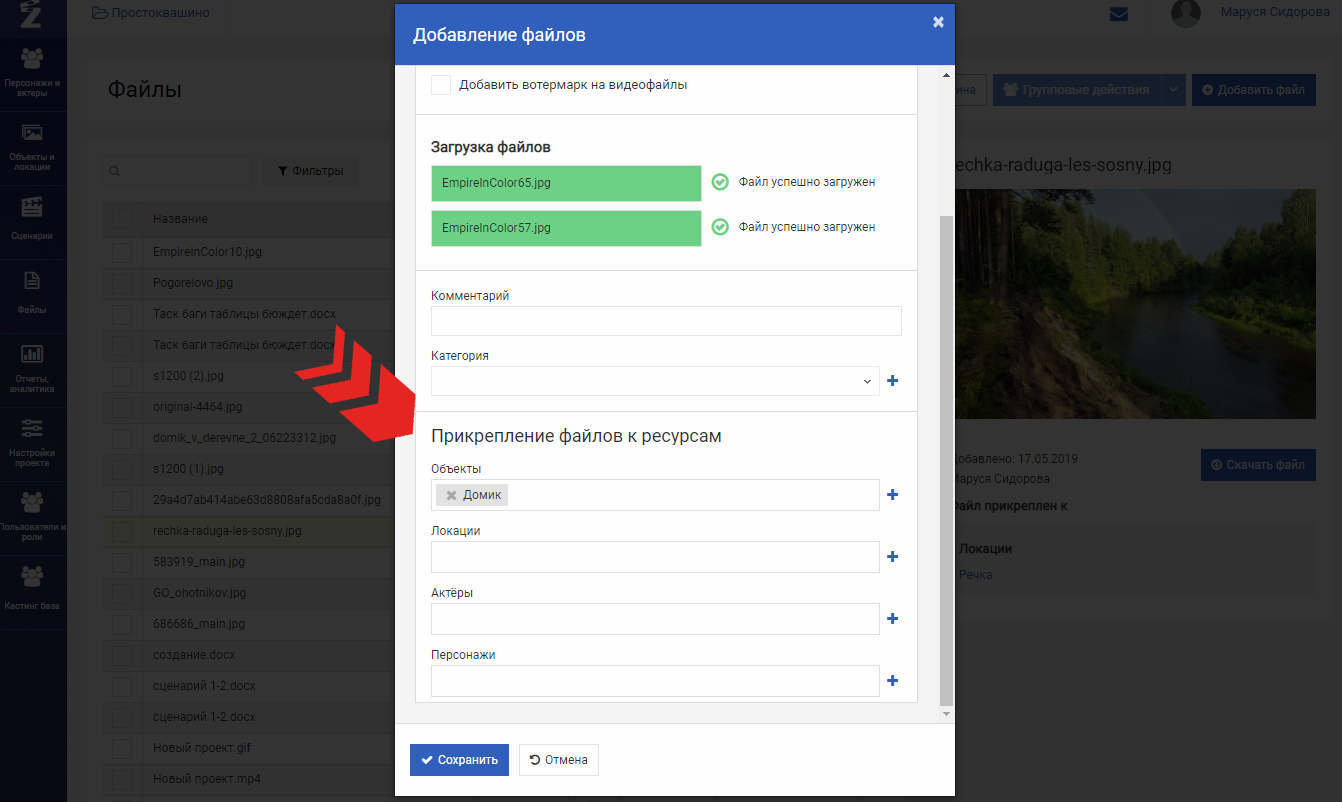This screenshot has height=802, width=1342.
Task: Open the Категория dropdown
Action: click(655, 381)
